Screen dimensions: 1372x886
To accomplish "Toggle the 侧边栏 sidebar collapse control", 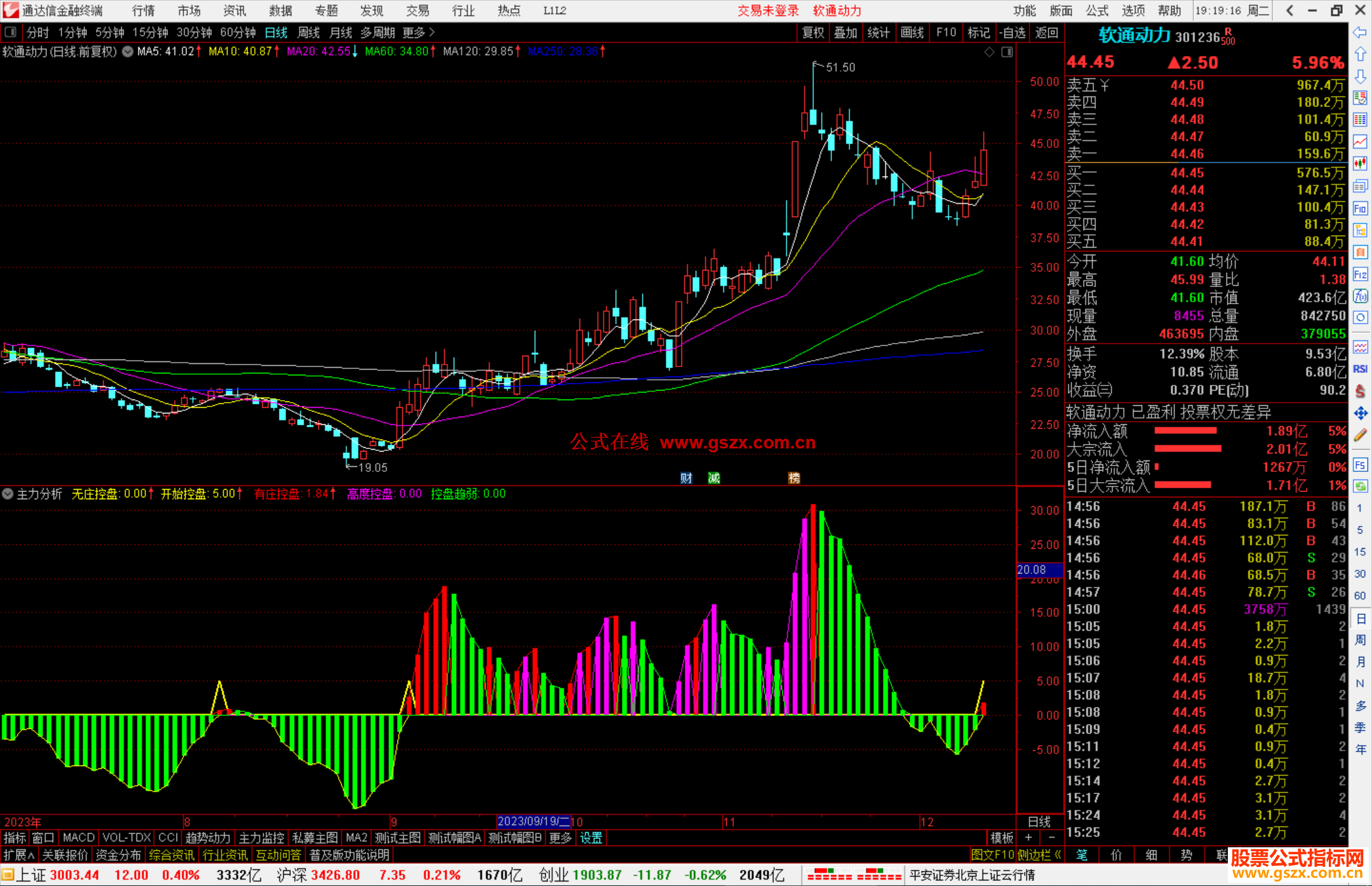I will (x=1039, y=855).
